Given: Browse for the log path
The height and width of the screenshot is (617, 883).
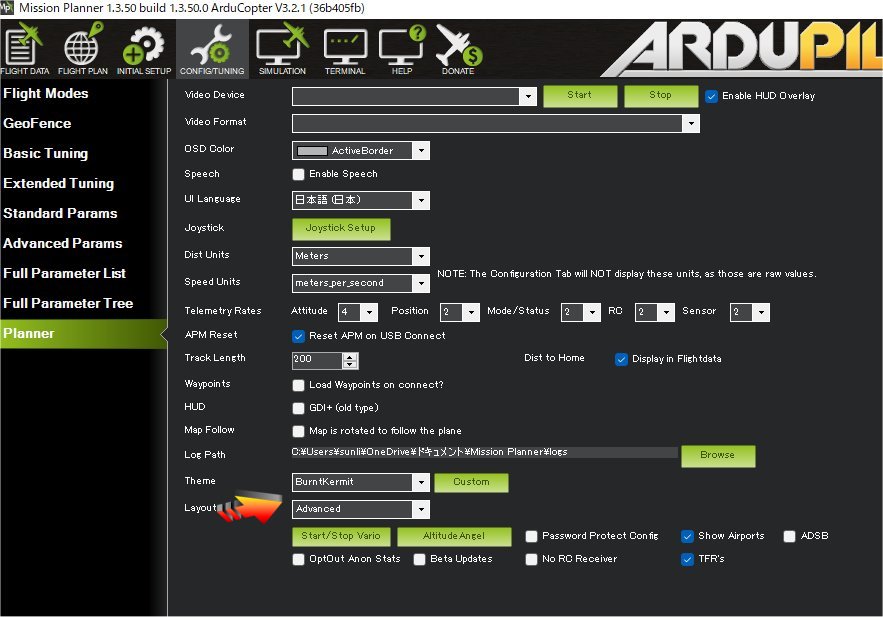Looking at the screenshot, I should pyautogui.click(x=717, y=455).
